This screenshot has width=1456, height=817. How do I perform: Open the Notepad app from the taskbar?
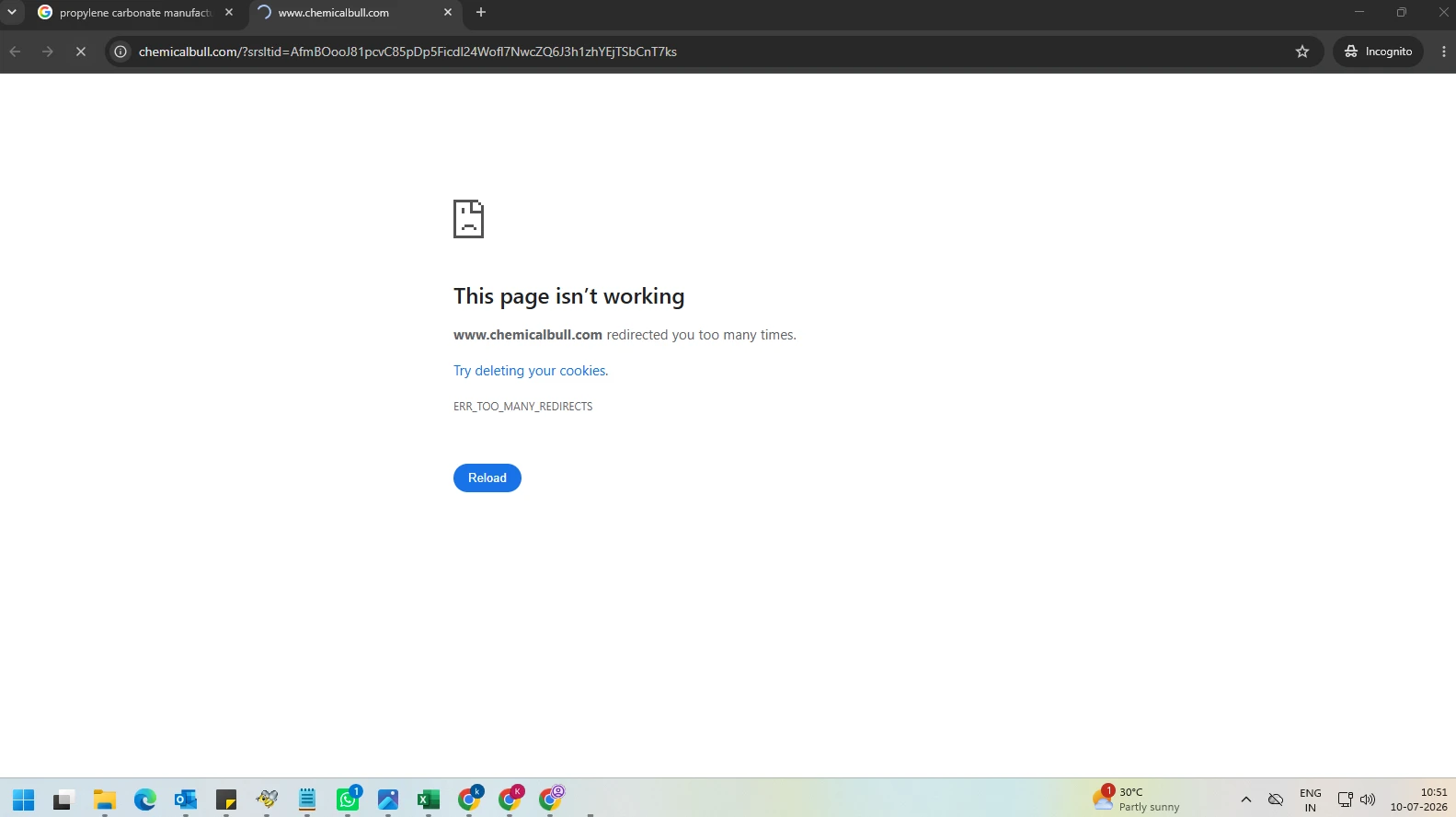tap(307, 800)
